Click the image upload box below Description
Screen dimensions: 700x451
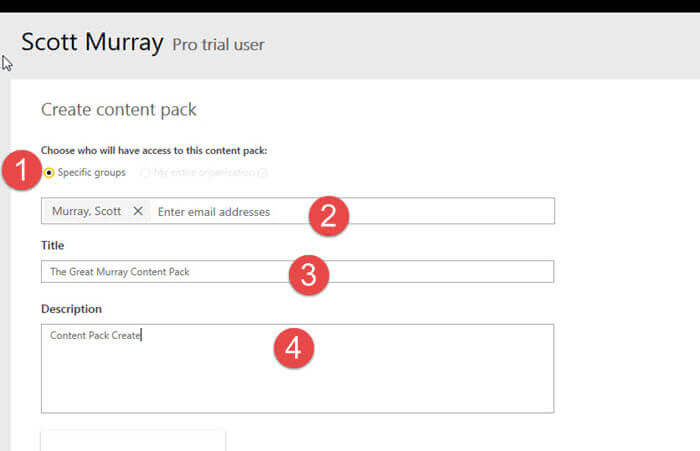pyautogui.click(x=133, y=440)
